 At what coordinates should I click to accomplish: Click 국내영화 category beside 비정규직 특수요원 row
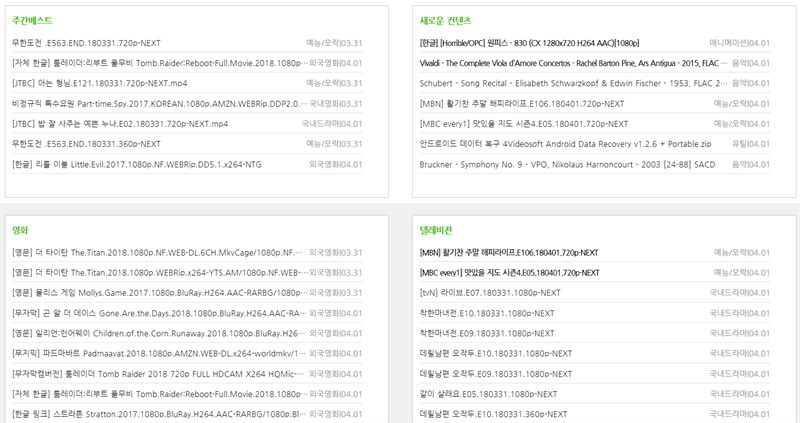click(324, 104)
